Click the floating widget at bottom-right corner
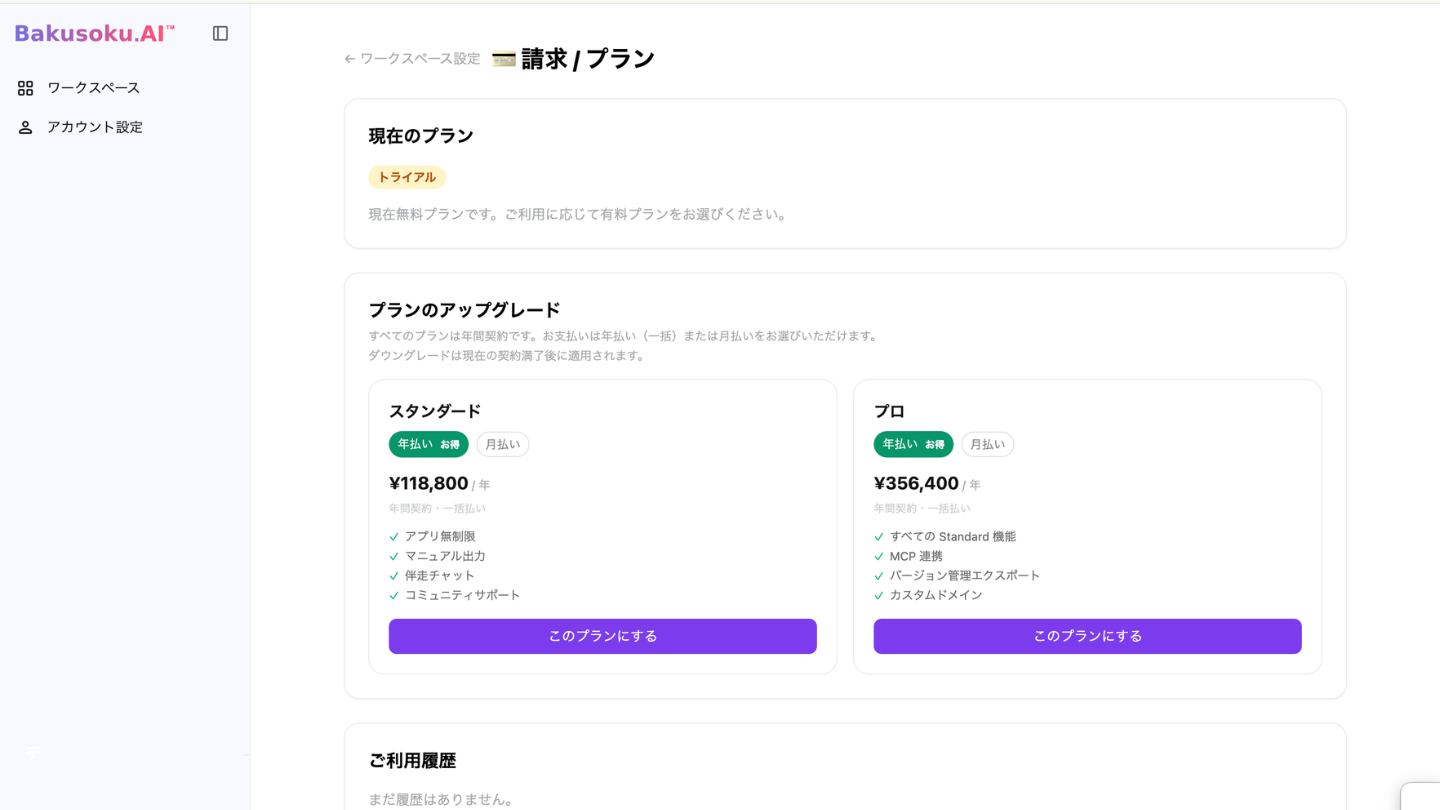Viewport: 1440px width, 810px height. point(1420,796)
